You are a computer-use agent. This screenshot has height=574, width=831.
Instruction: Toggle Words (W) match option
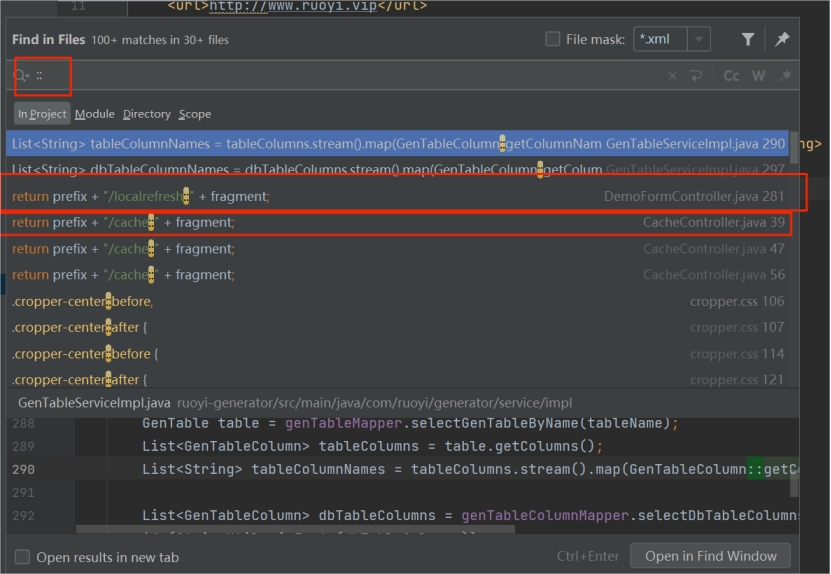coord(758,76)
